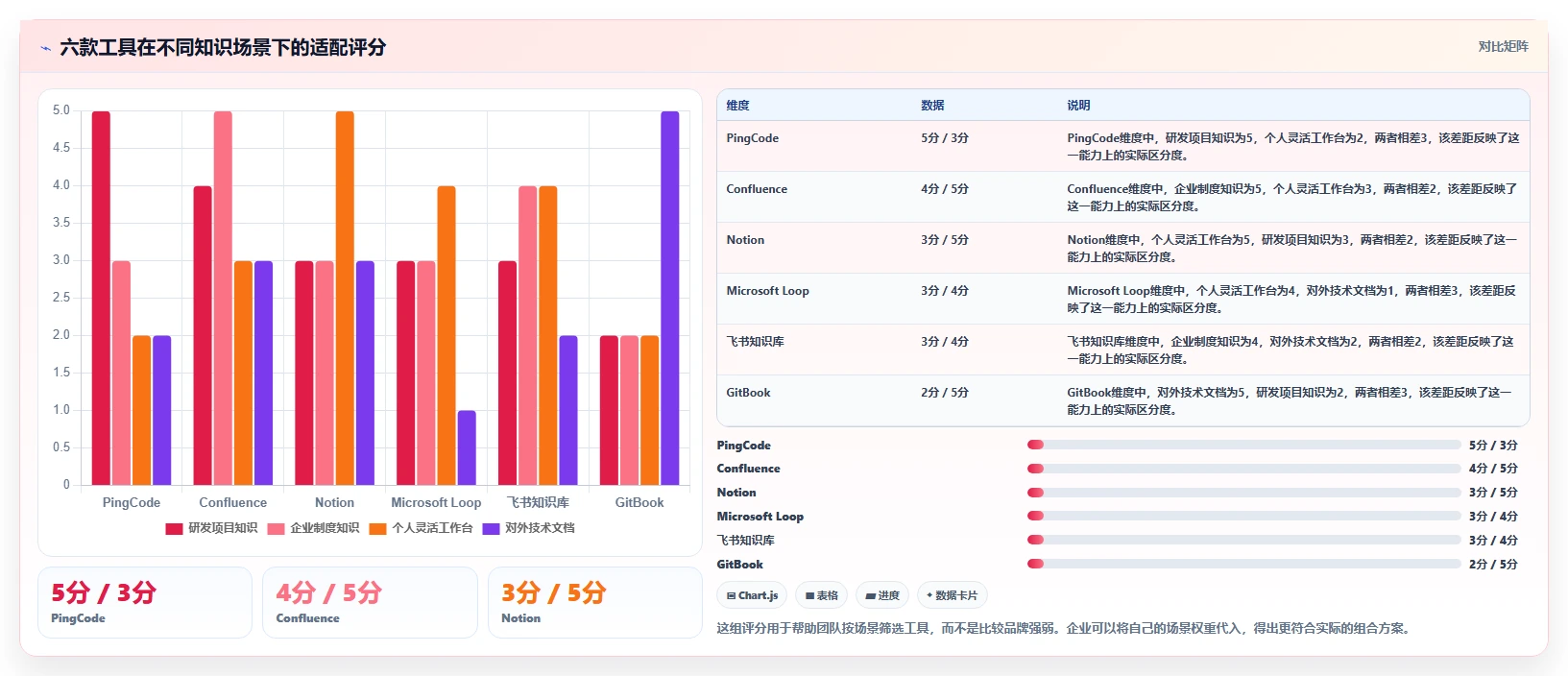
Task: Open the PingCode 5分 / 3分 data card
Action: tap(145, 602)
